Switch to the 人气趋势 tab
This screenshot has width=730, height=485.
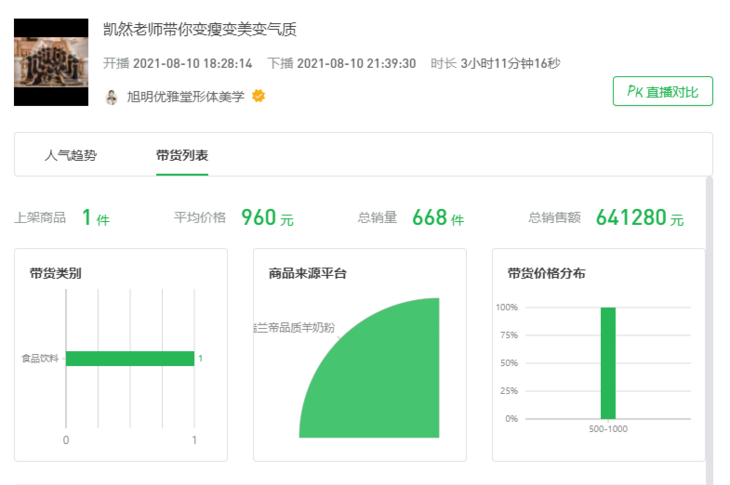(71, 155)
